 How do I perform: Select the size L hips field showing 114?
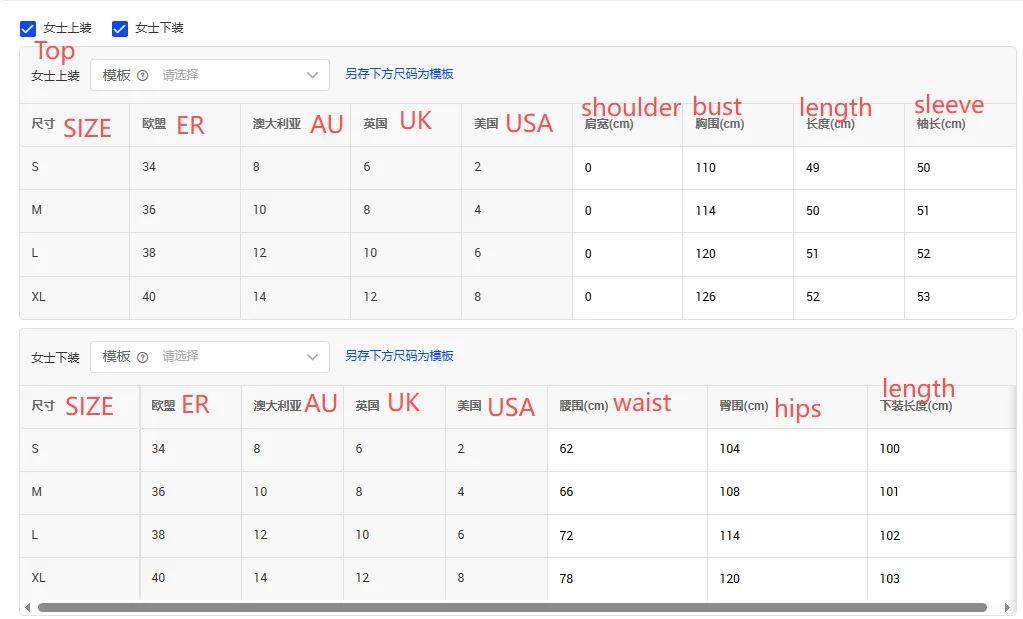786,535
